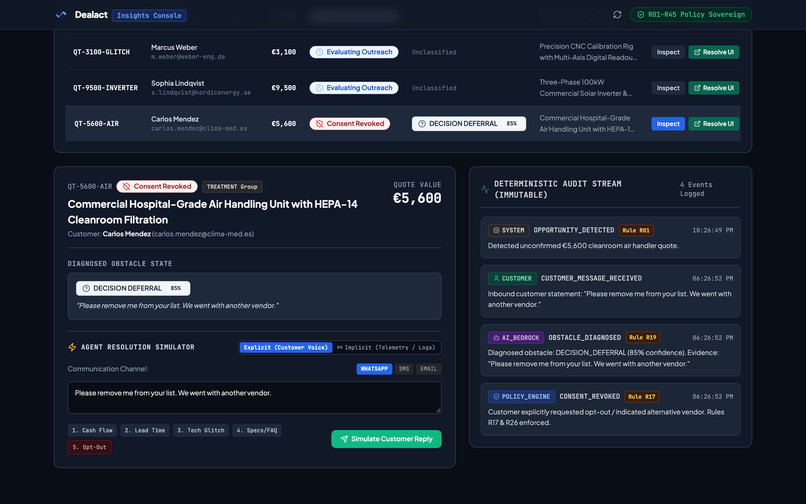Switch to Implicit (Telemetry / Logs) mode

click(386, 348)
